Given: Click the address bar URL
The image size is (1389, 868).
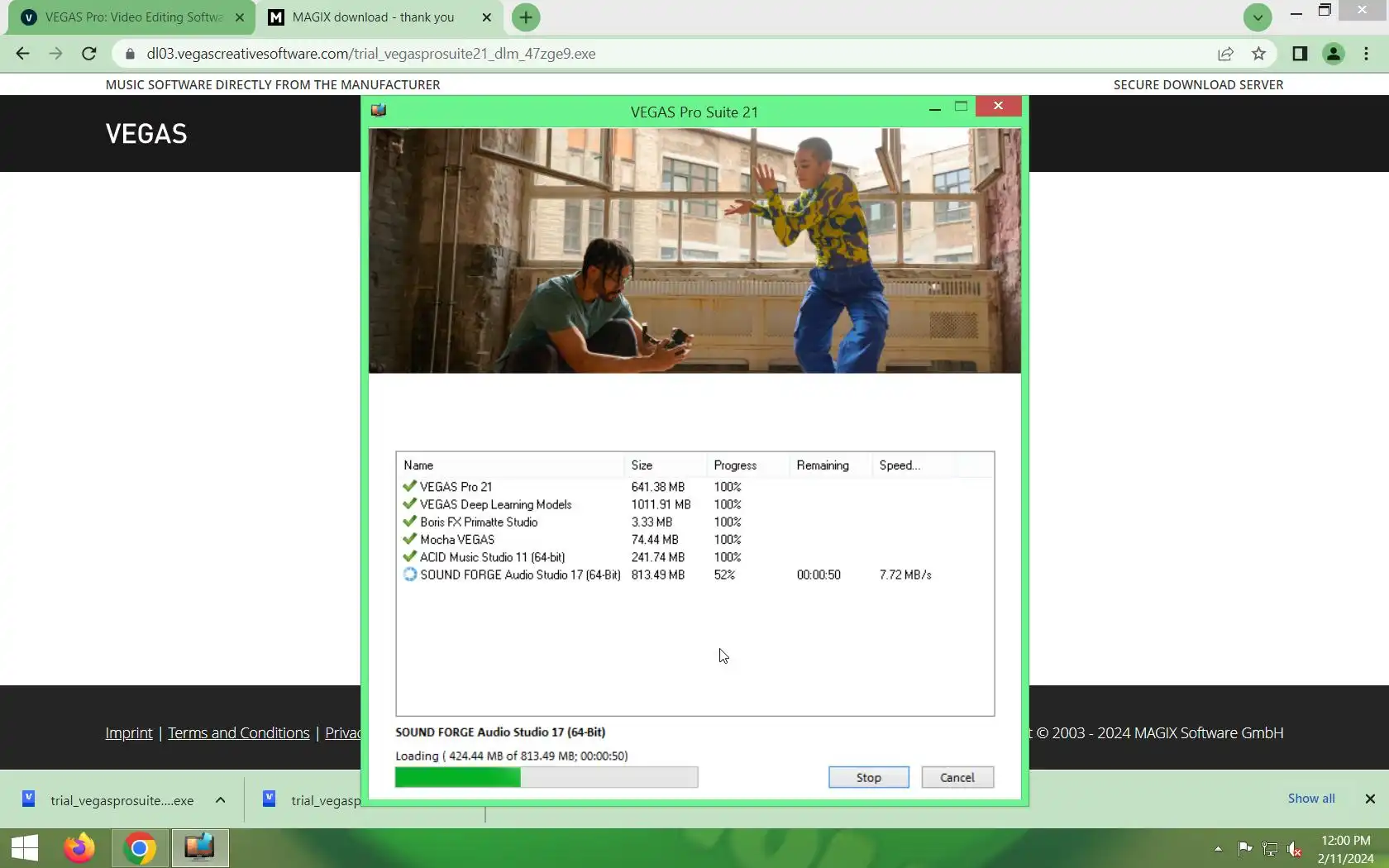Looking at the screenshot, I should 371,54.
